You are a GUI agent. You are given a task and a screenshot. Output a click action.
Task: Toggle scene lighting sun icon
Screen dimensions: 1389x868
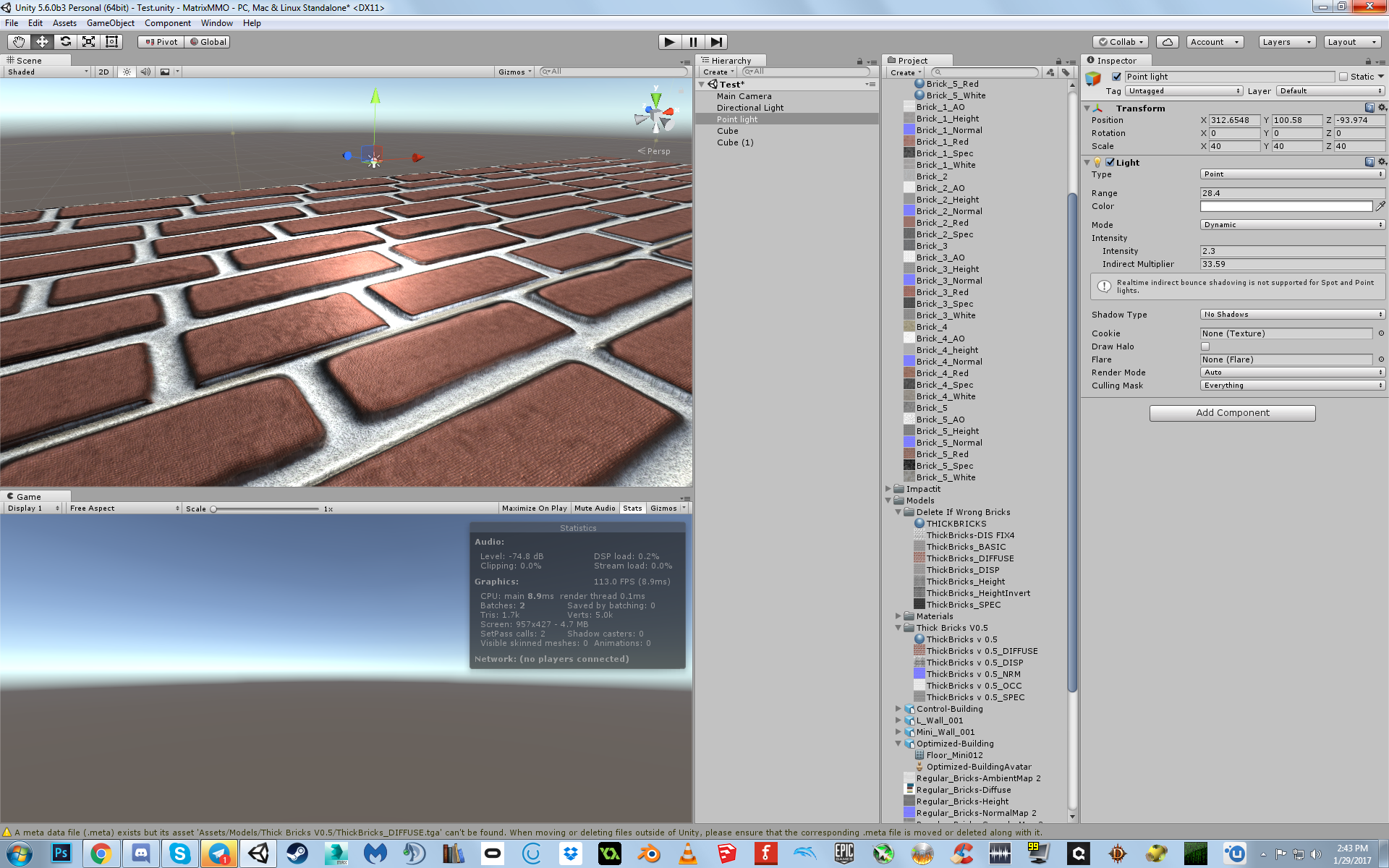point(127,72)
